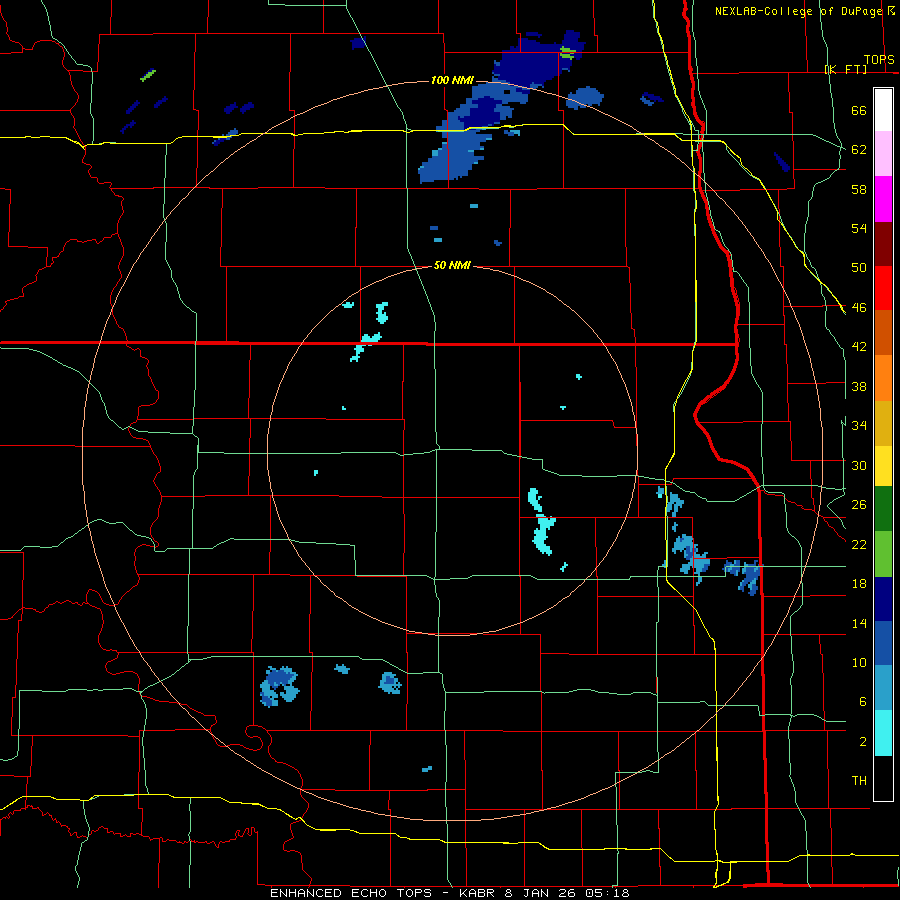The height and width of the screenshot is (900, 900).
Task: Click the TOPS legend title
Action: 879,60
